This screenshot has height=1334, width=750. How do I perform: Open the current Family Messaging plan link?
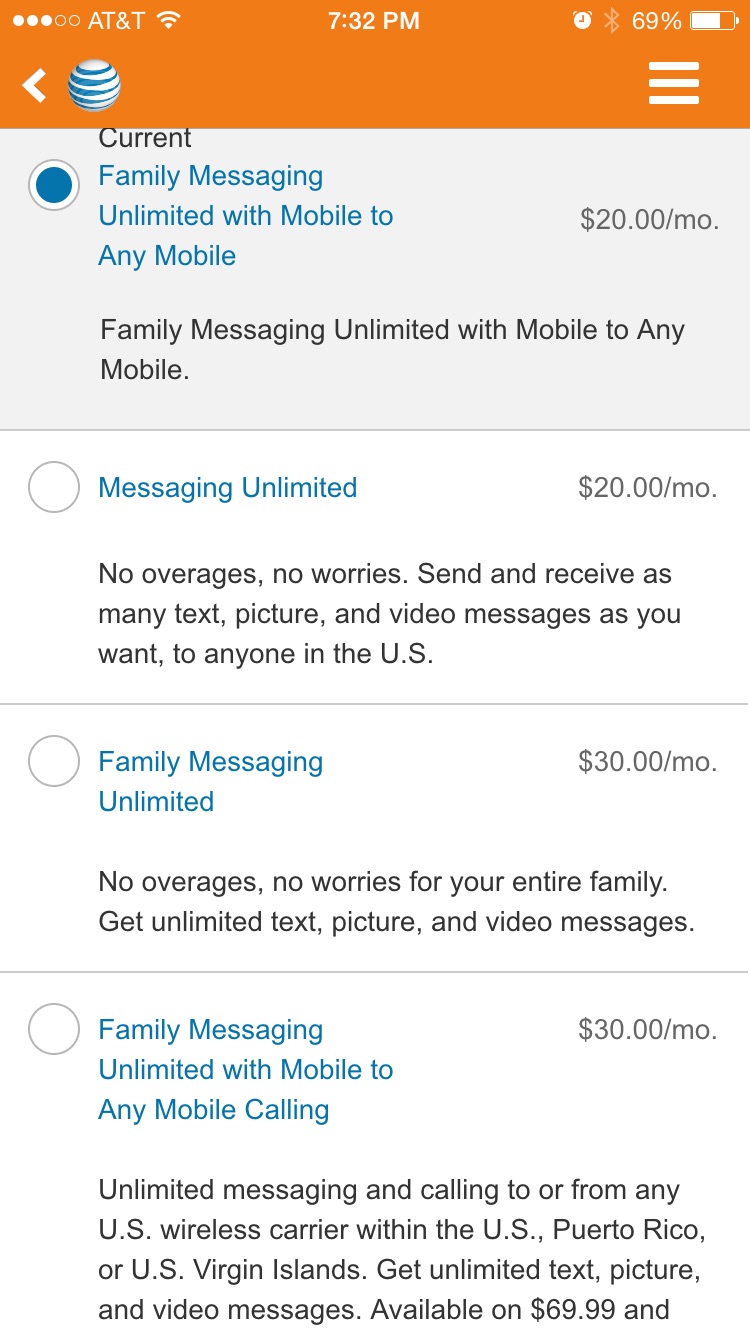pyautogui.click(x=245, y=216)
